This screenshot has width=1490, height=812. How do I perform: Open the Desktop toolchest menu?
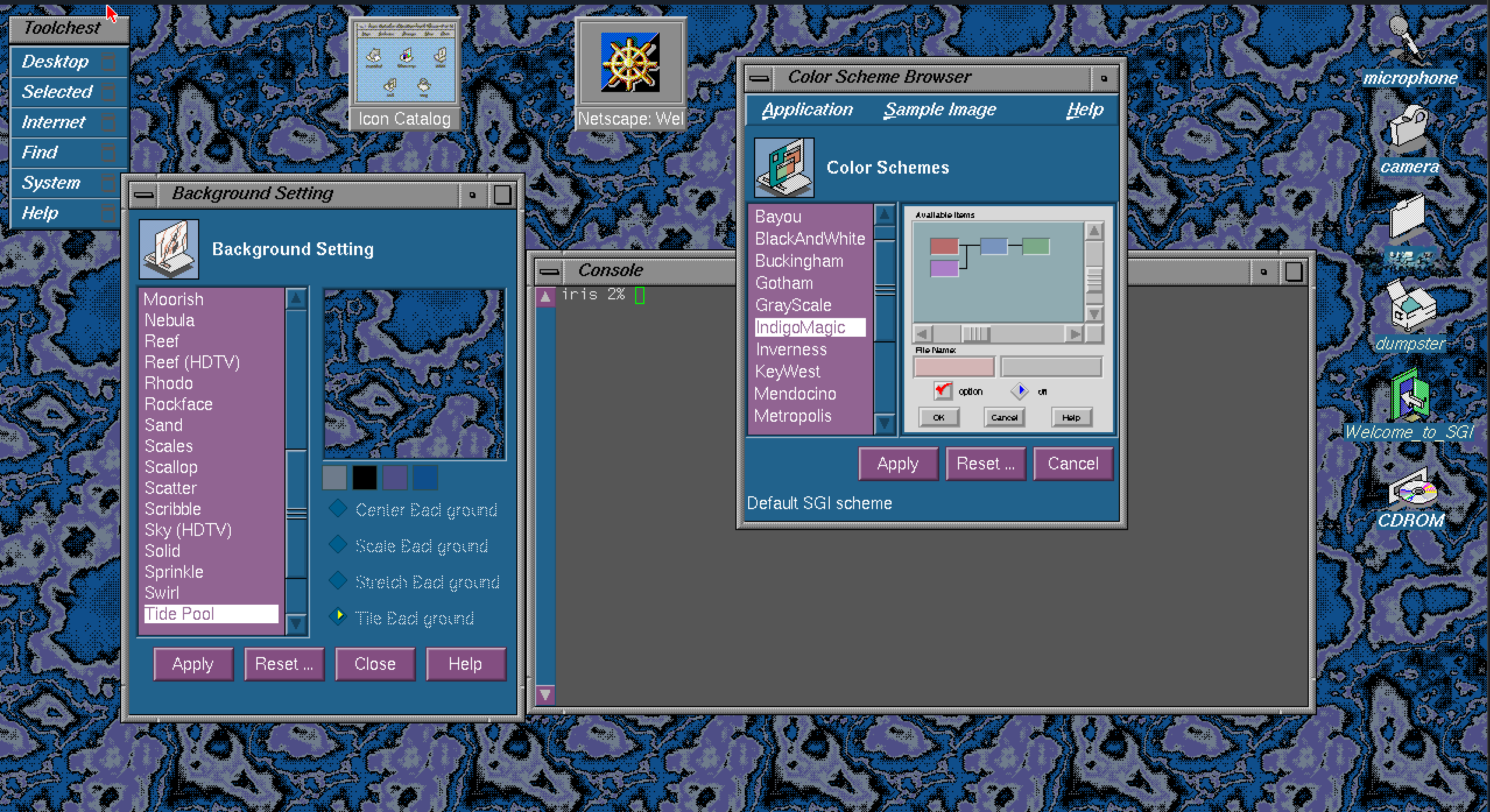(56, 62)
